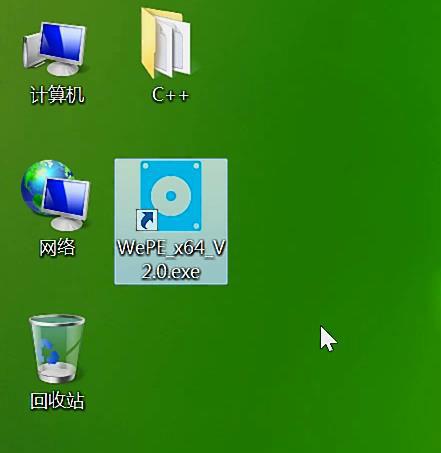441x453 pixels.
Task: Click the monitor in front of the globe
Action: tap(66, 204)
